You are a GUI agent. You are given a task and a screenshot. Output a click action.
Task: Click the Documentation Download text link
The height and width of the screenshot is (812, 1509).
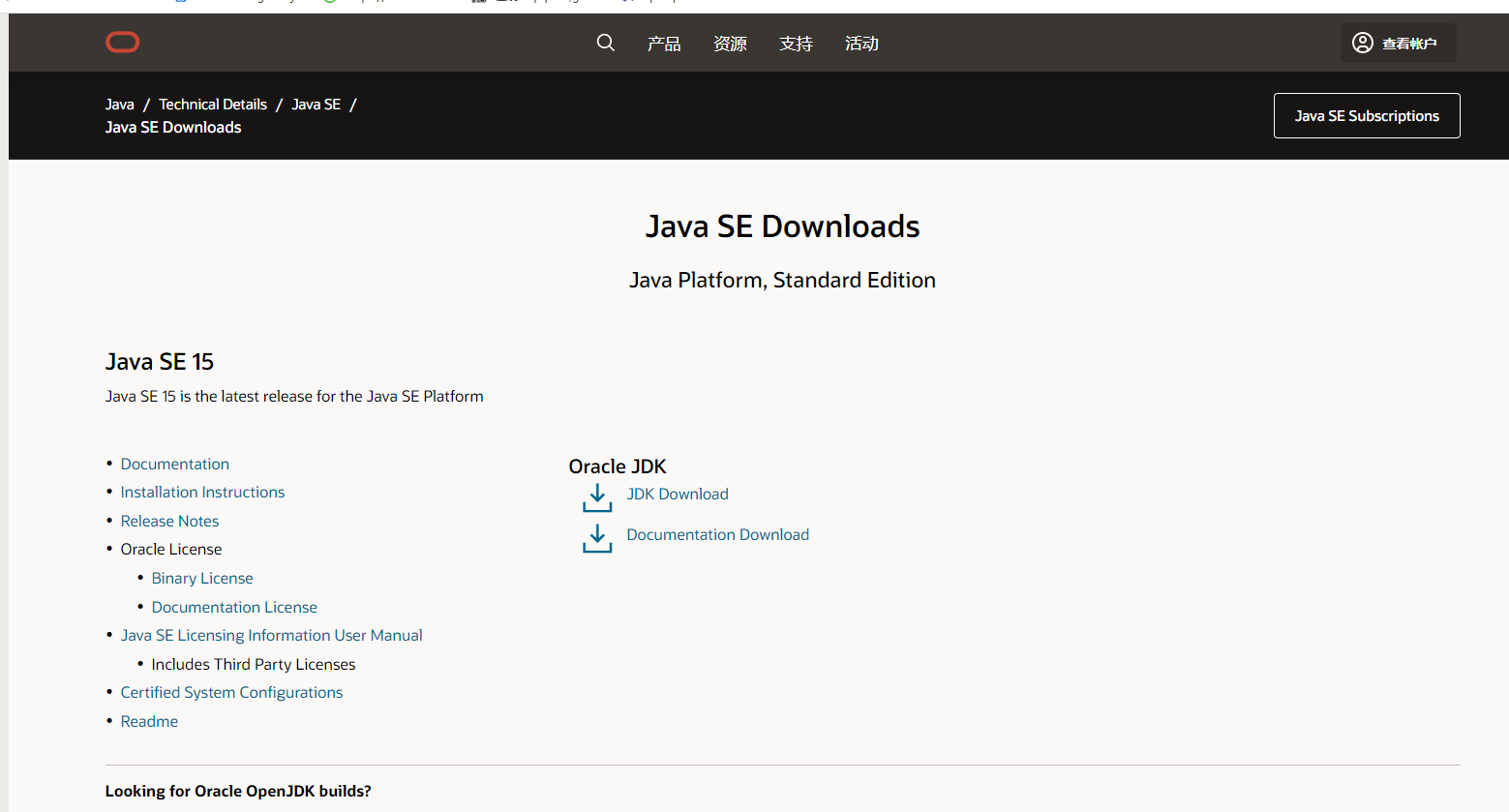[718, 535]
